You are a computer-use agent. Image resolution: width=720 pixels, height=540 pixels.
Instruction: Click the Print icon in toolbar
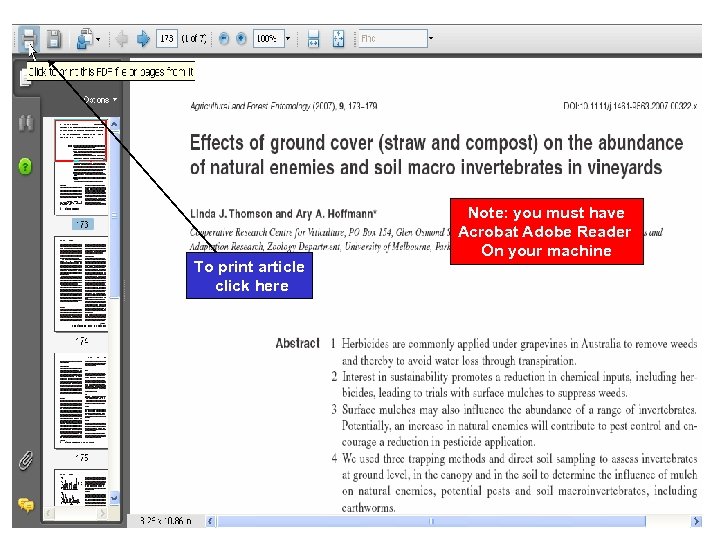28,38
